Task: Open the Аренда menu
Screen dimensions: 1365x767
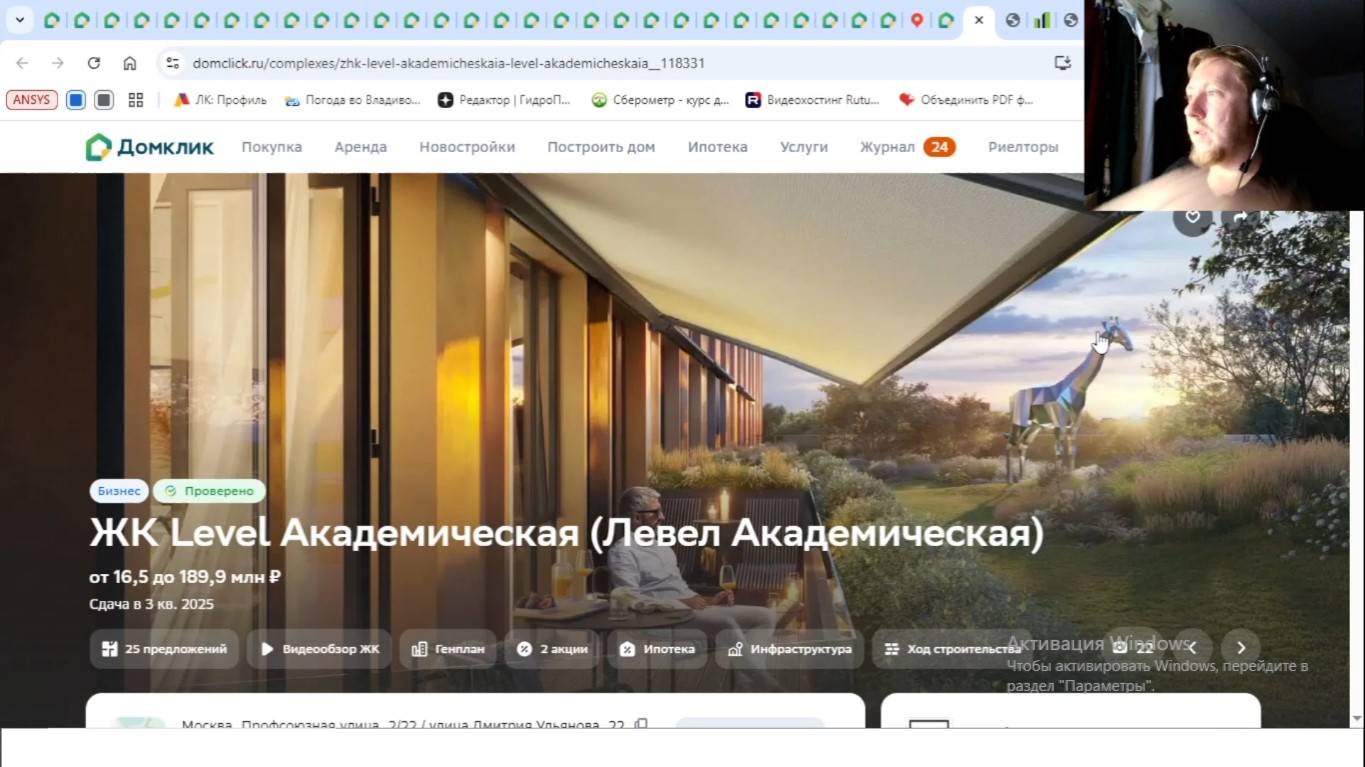Action: click(x=360, y=147)
